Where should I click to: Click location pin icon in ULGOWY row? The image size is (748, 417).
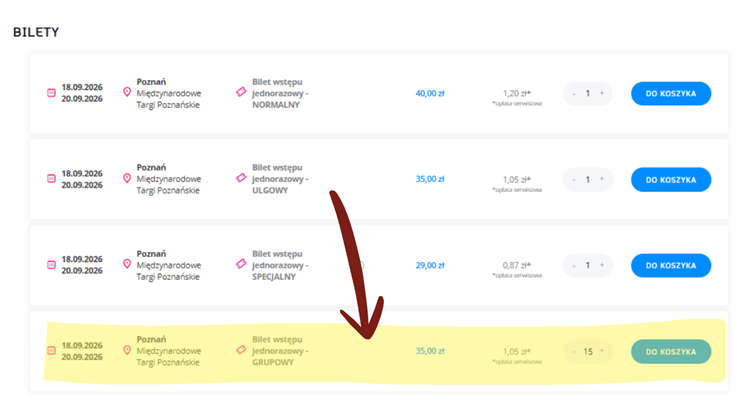tap(127, 178)
